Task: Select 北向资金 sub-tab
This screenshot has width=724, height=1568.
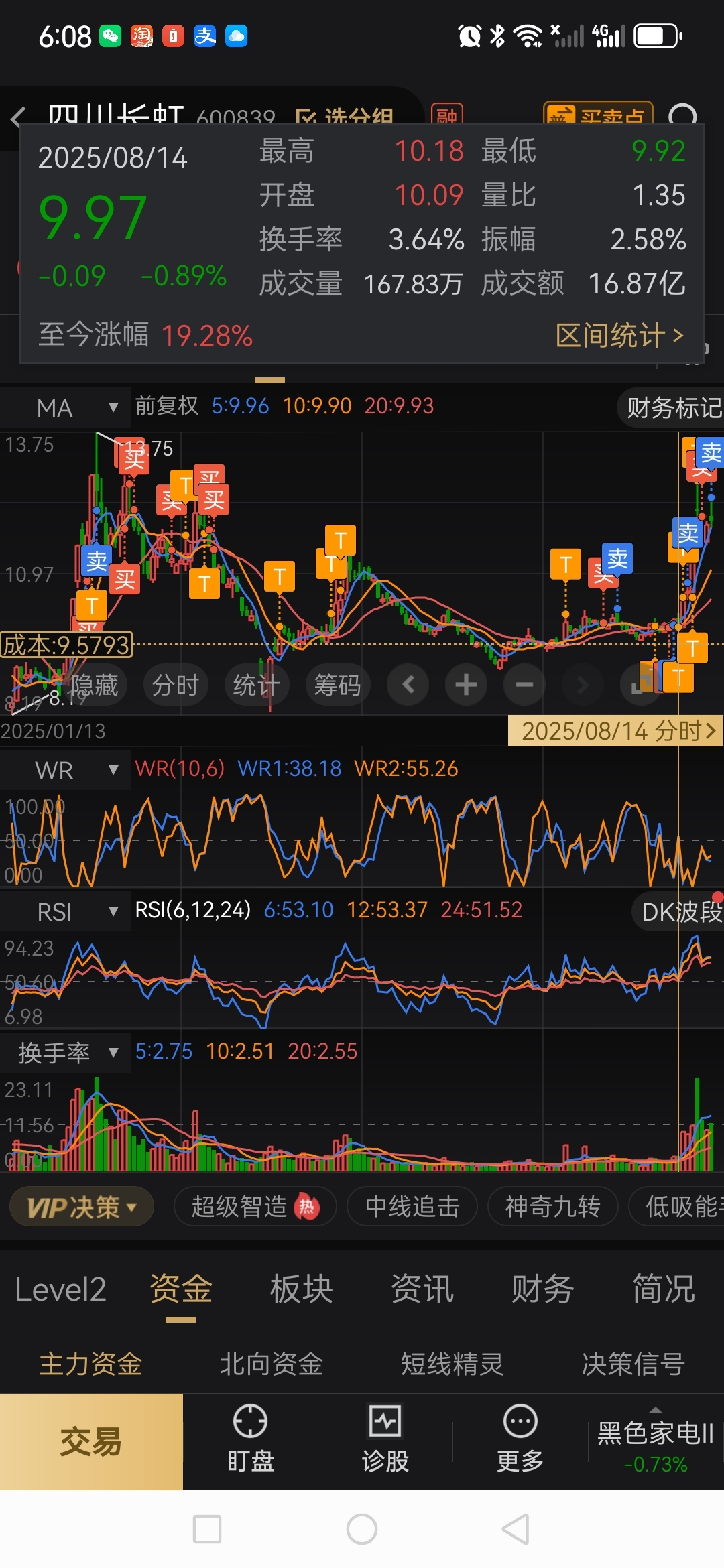Action: tap(271, 1364)
